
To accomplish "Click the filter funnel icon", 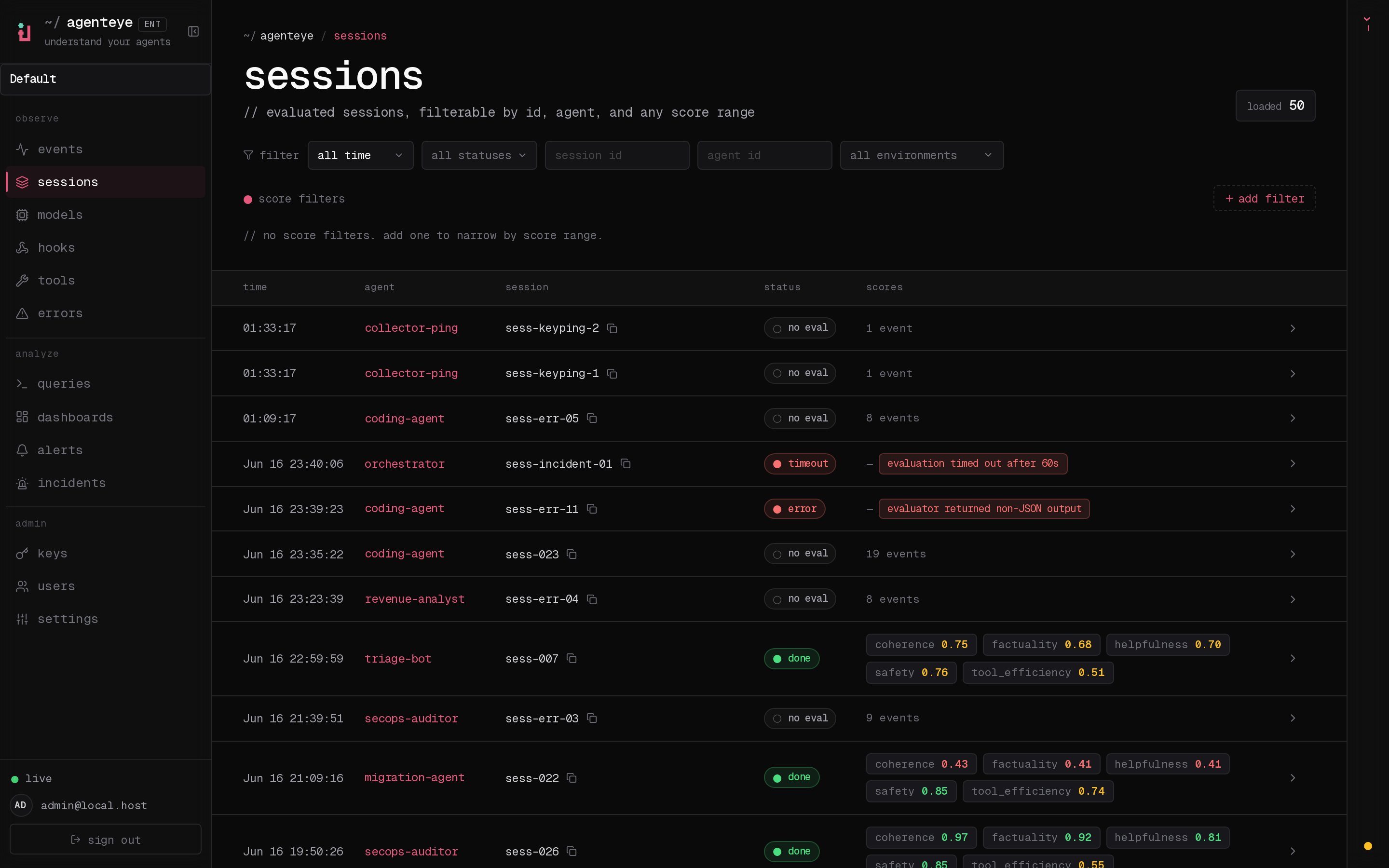I will [248, 155].
